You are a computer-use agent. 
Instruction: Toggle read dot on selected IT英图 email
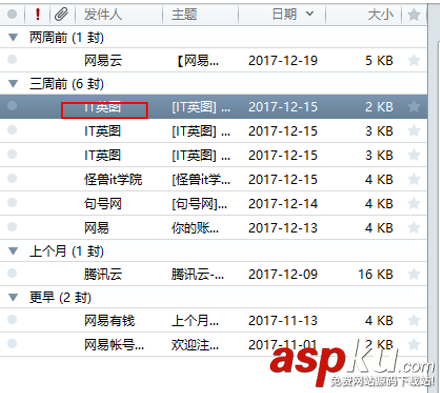(x=12, y=106)
